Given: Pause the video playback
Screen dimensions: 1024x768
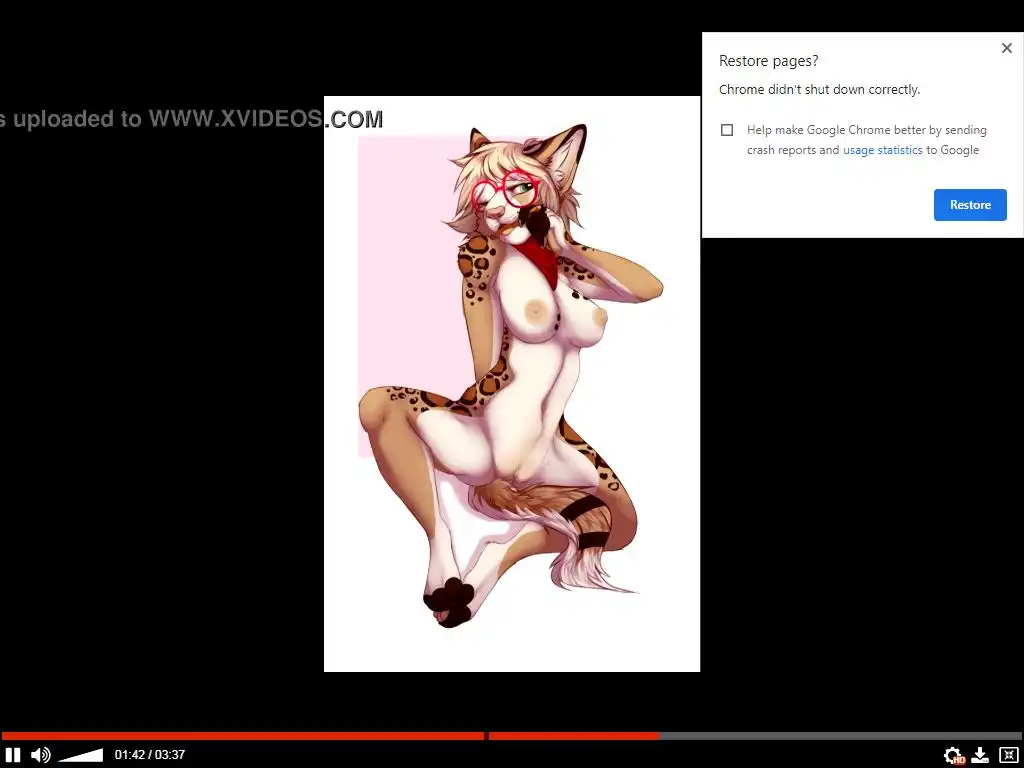Looking at the screenshot, I should point(12,755).
